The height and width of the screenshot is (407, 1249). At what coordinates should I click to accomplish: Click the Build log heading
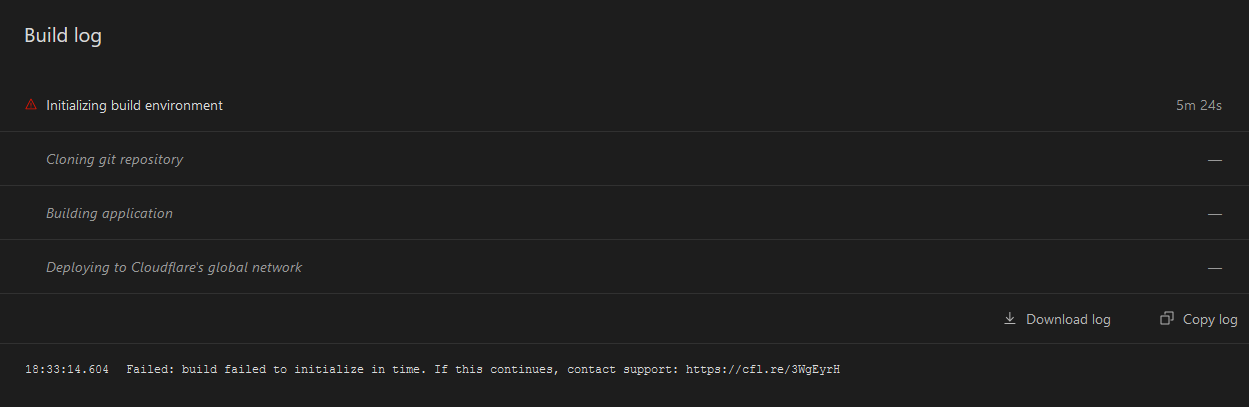(x=63, y=36)
